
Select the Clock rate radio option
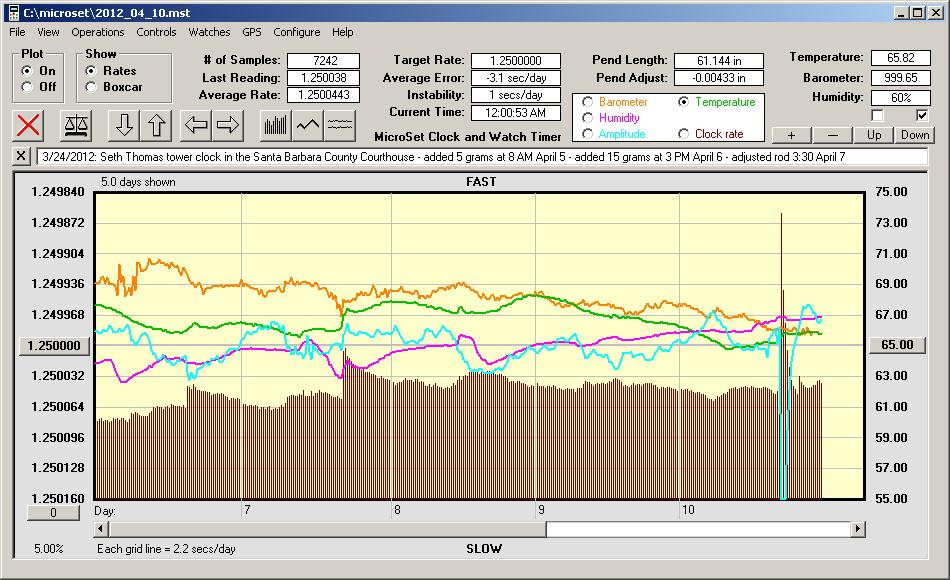(x=683, y=133)
